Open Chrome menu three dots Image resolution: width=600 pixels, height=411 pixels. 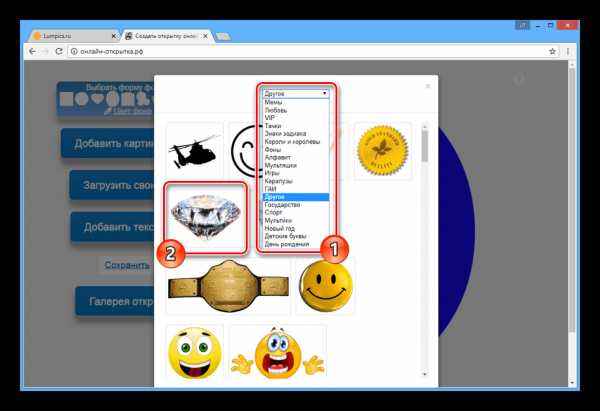568,51
